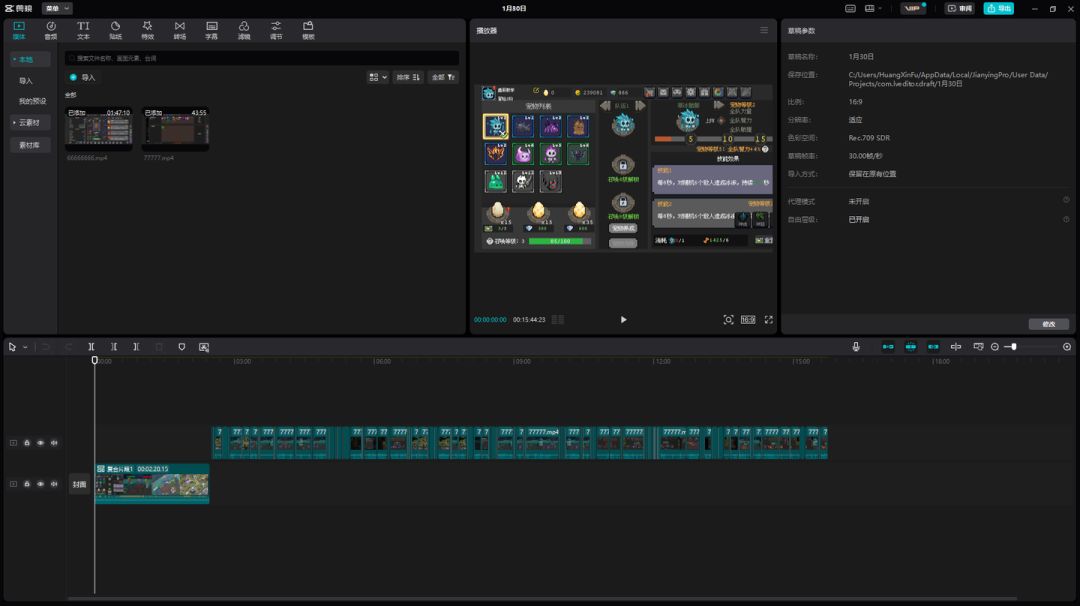Open the 特效 (Effects) panel
The width and height of the screenshot is (1080, 606).
click(147, 30)
